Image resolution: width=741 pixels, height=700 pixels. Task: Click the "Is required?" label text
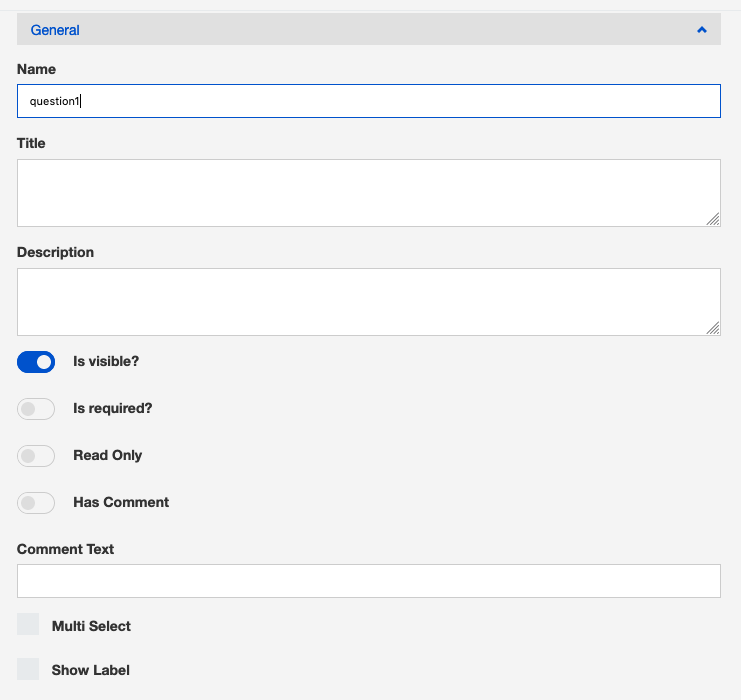113,408
